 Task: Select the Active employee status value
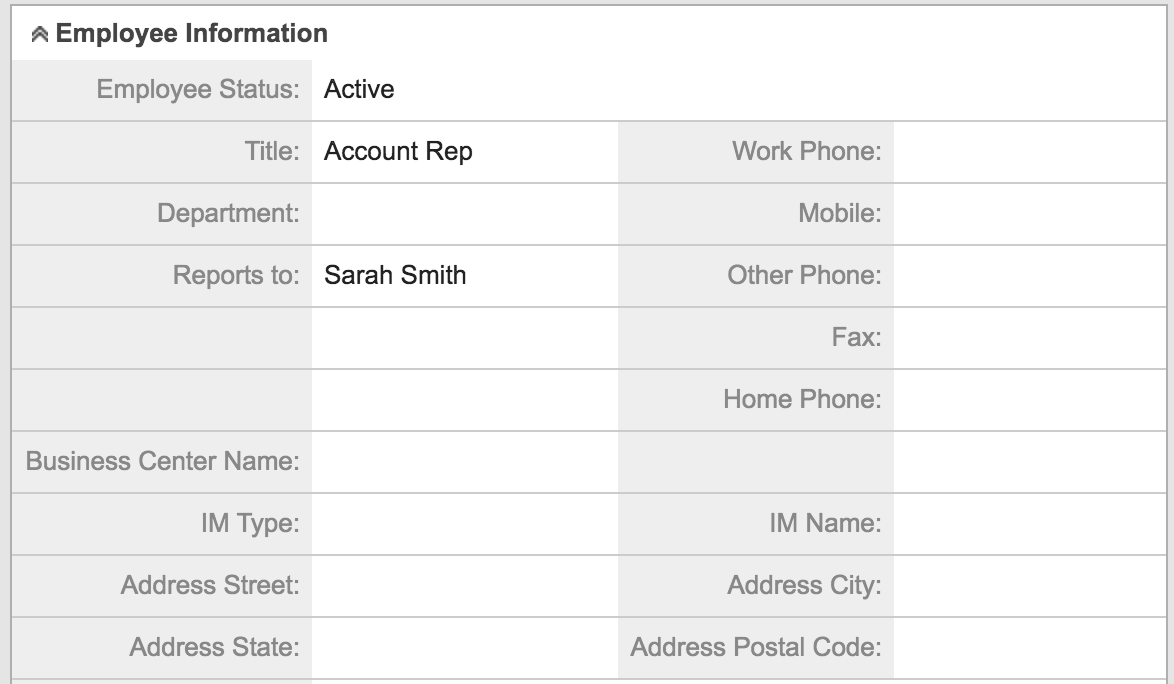[359, 90]
